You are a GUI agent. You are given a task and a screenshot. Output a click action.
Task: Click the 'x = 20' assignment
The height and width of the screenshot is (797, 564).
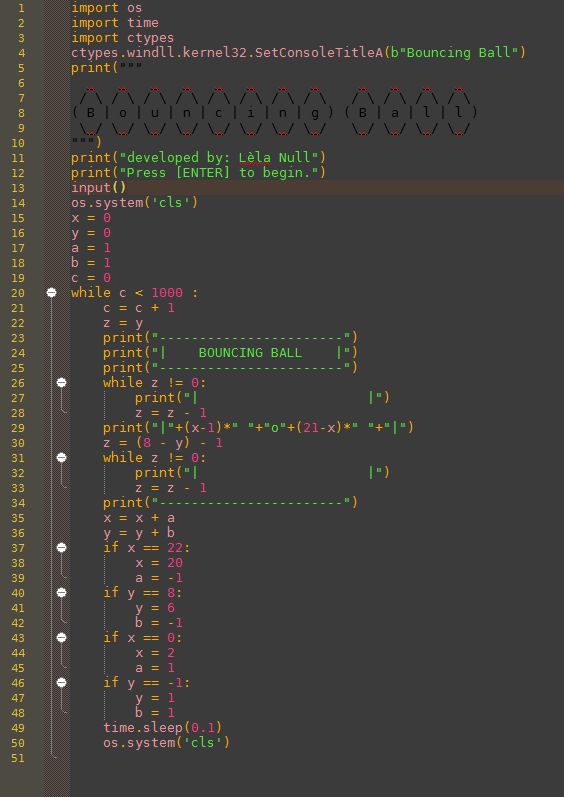click(159, 563)
